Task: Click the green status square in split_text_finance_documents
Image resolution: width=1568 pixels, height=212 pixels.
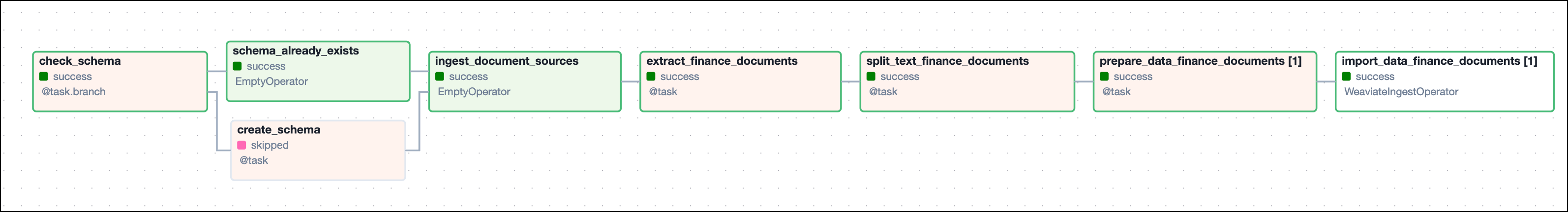Action: (871, 77)
